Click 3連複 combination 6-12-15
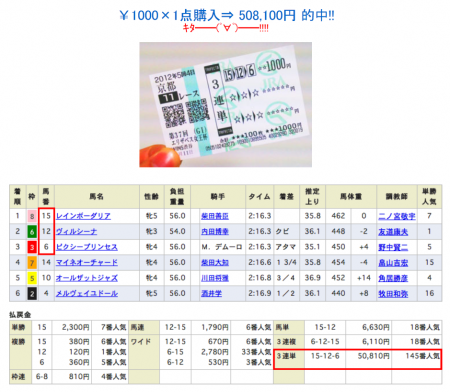The width and height of the screenshot is (450, 392). (x=325, y=342)
